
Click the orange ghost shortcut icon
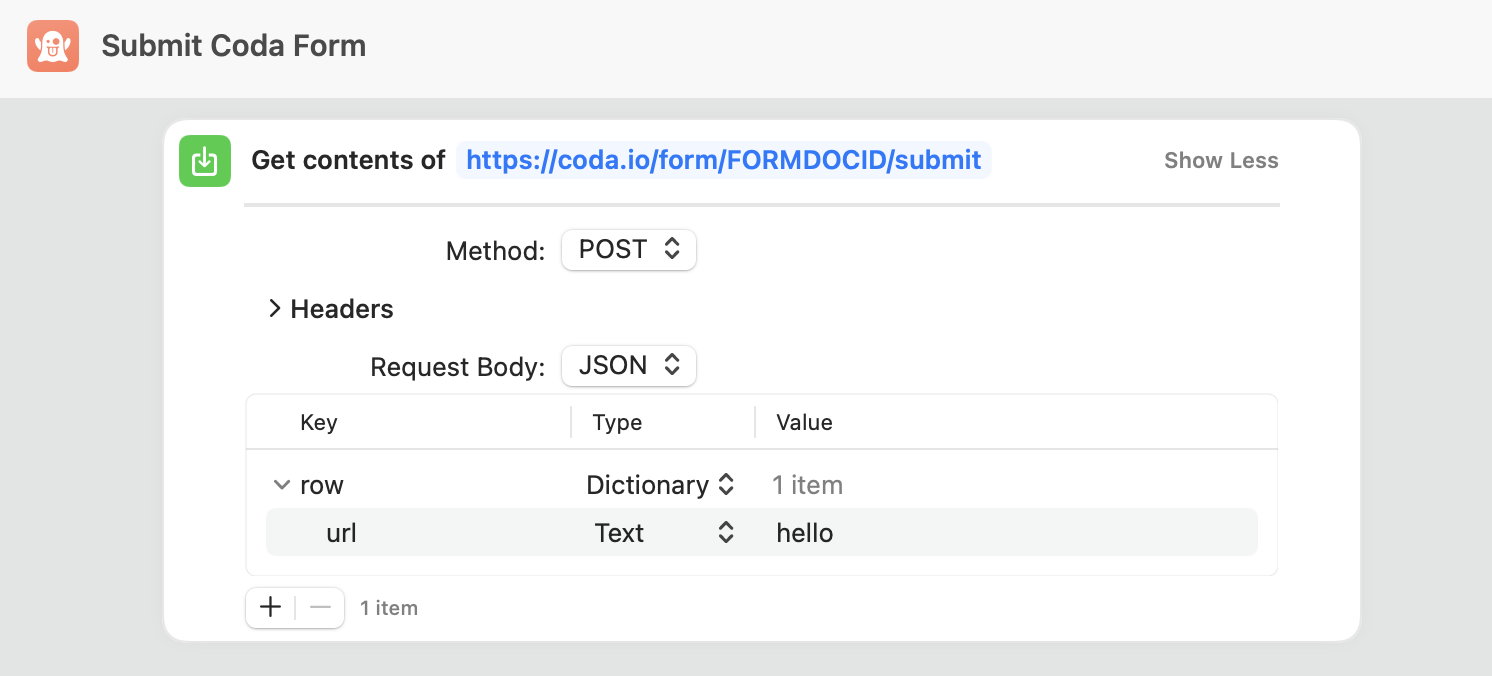click(53, 46)
